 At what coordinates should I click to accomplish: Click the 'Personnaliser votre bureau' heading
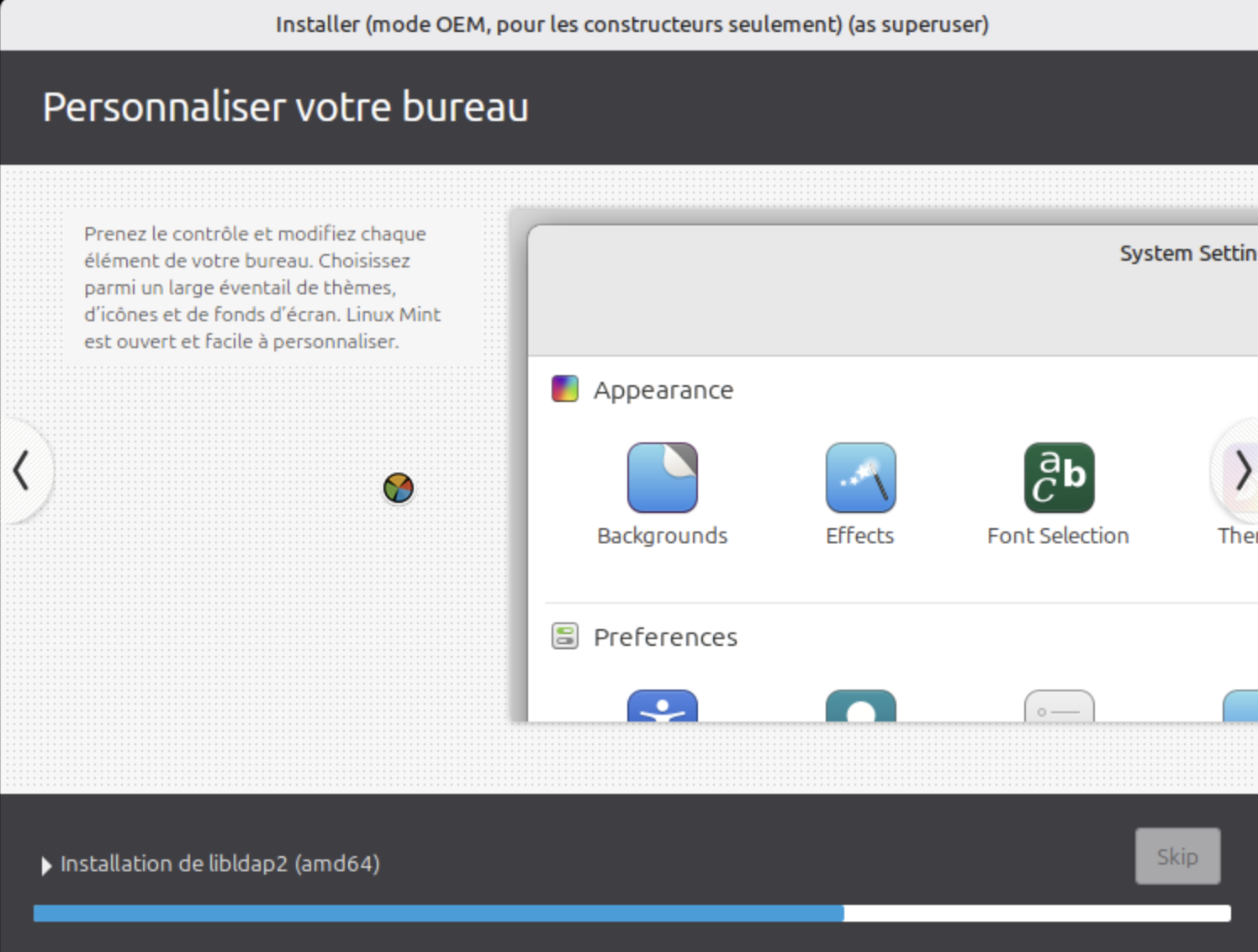(286, 107)
